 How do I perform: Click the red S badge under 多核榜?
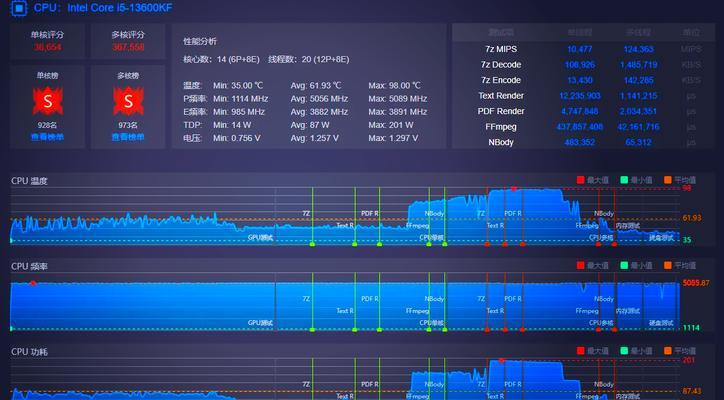tap(128, 101)
